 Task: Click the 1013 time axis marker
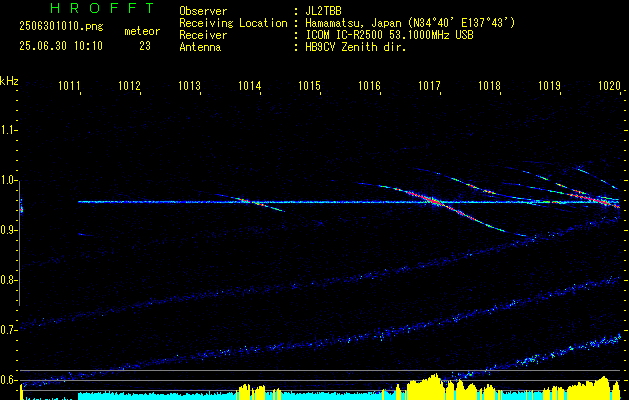pos(189,86)
